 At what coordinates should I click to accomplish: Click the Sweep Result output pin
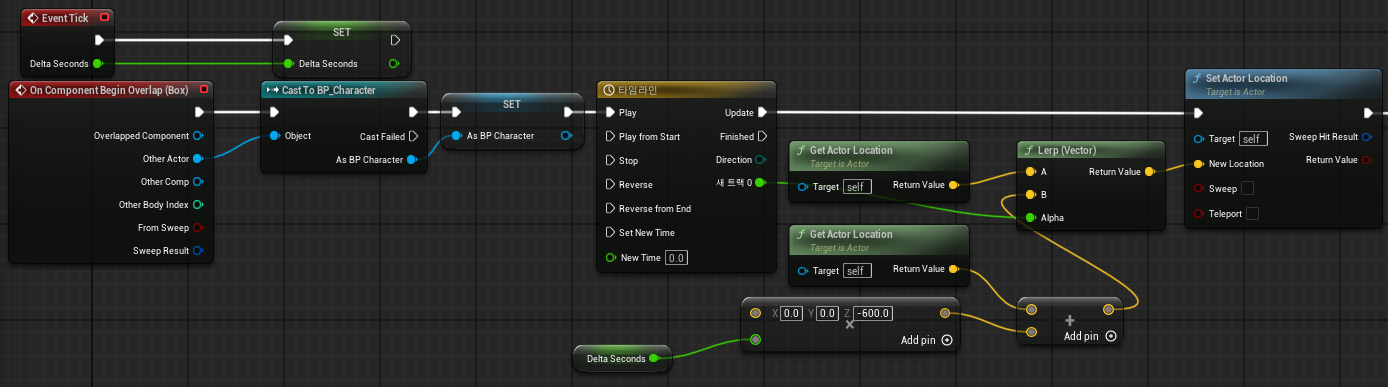[x=198, y=250]
